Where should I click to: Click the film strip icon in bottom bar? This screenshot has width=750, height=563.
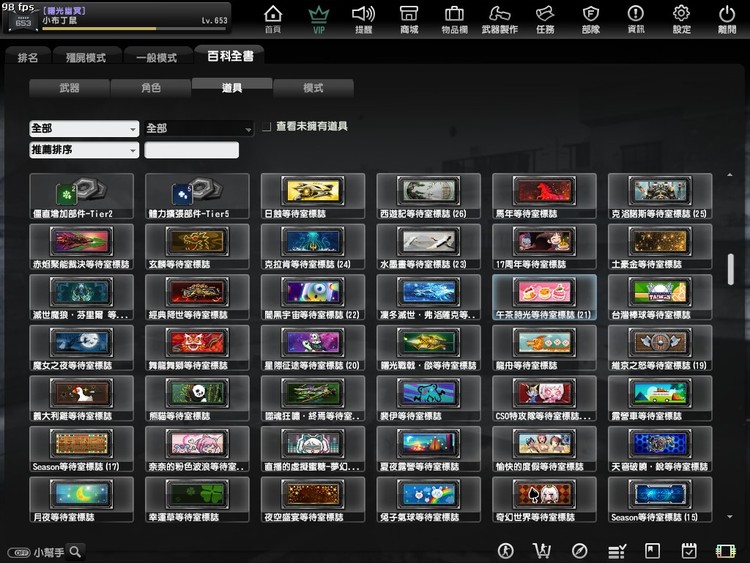pos(726,551)
